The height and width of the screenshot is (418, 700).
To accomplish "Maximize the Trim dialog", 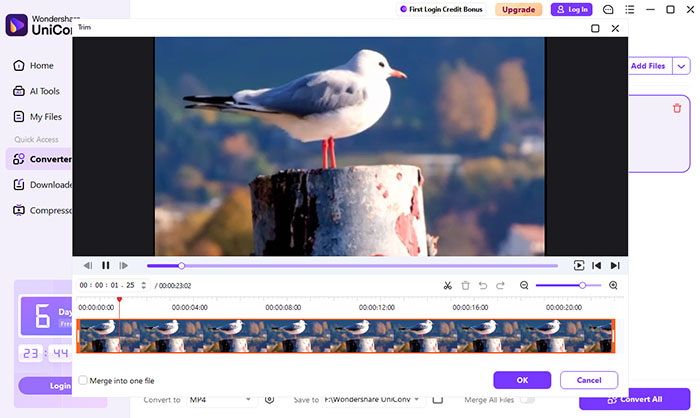I will pyautogui.click(x=595, y=29).
